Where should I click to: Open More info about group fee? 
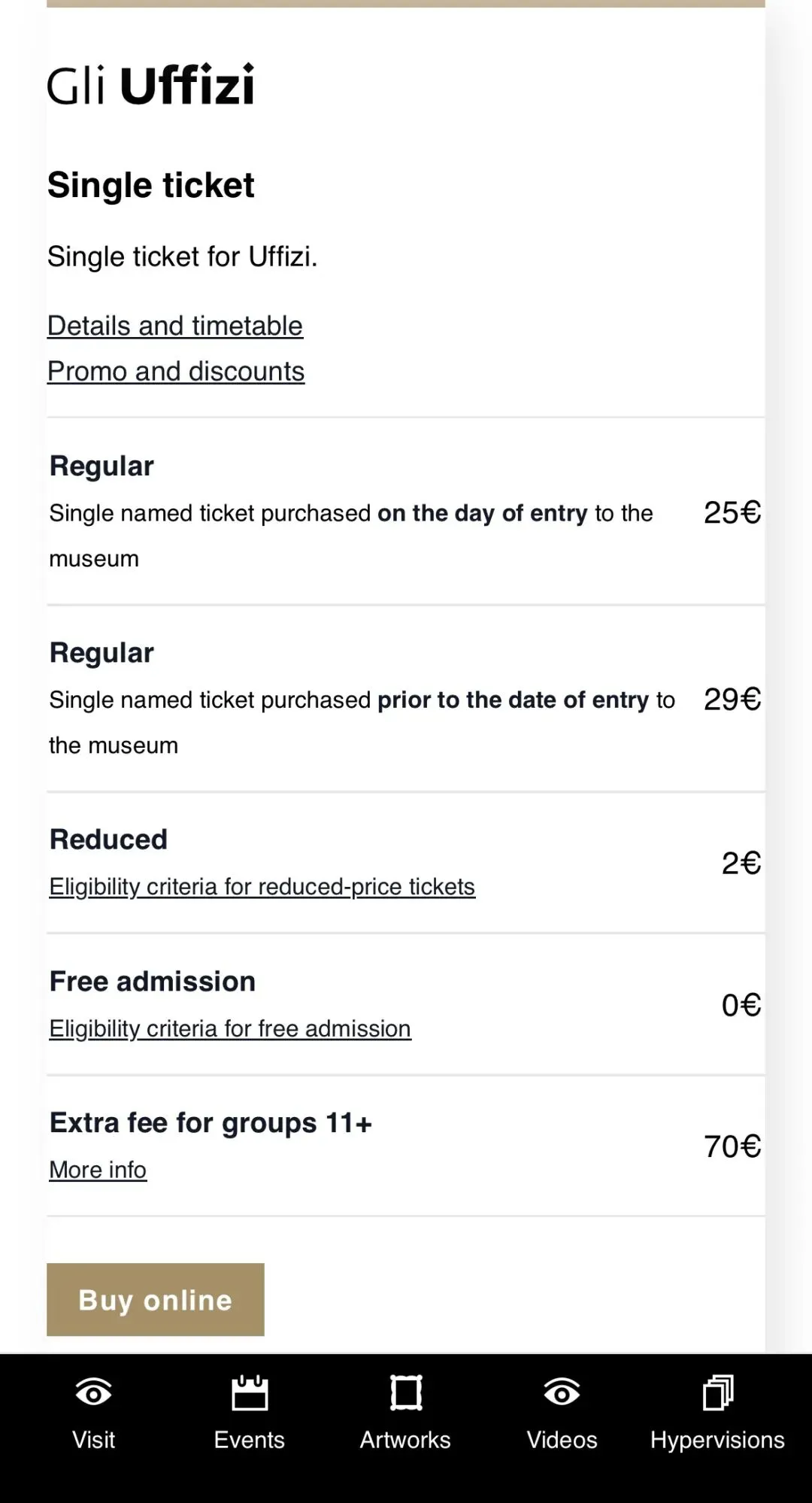pos(98,1170)
